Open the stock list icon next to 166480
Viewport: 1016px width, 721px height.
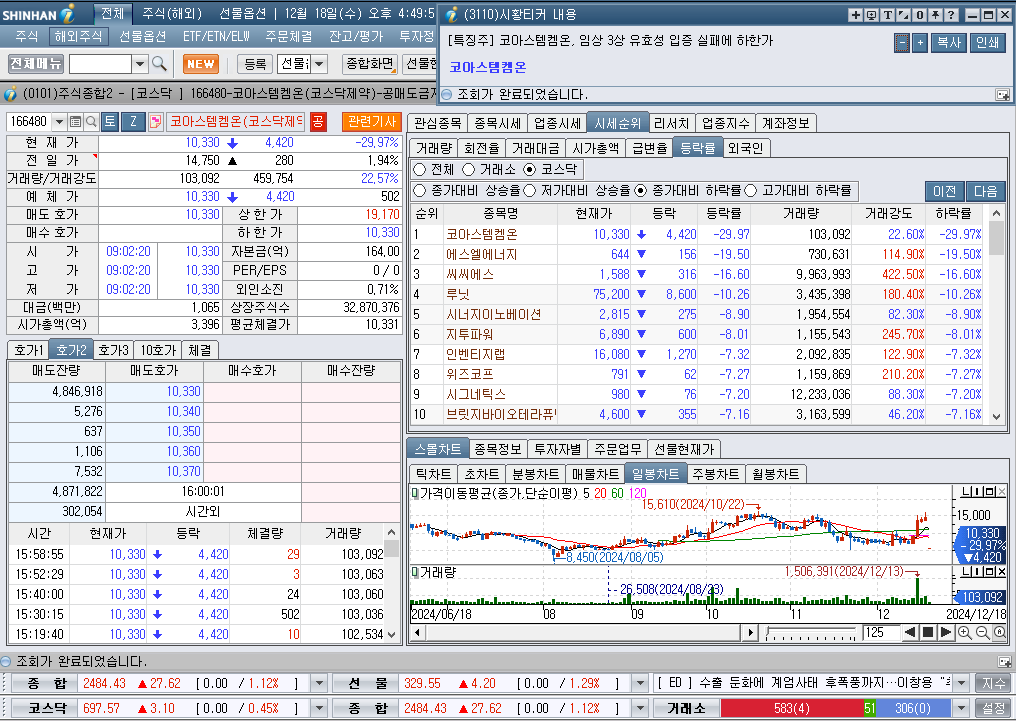(75, 121)
